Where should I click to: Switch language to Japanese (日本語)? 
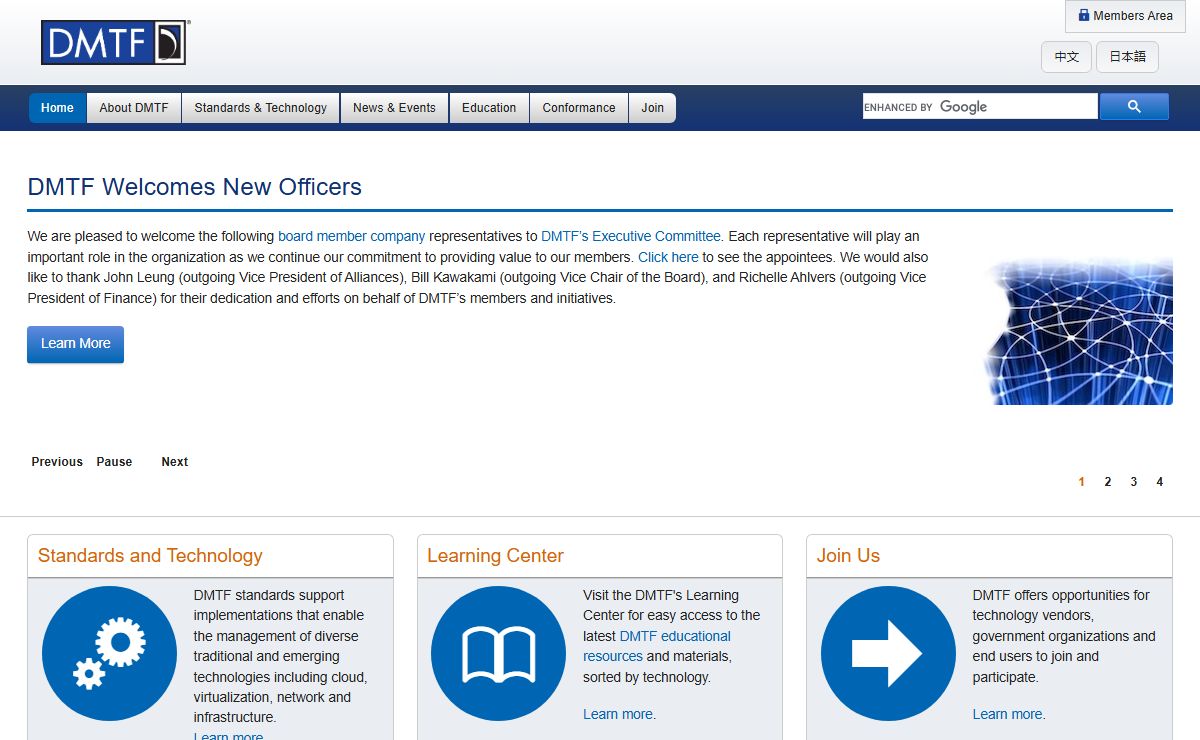click(1127, 57)
